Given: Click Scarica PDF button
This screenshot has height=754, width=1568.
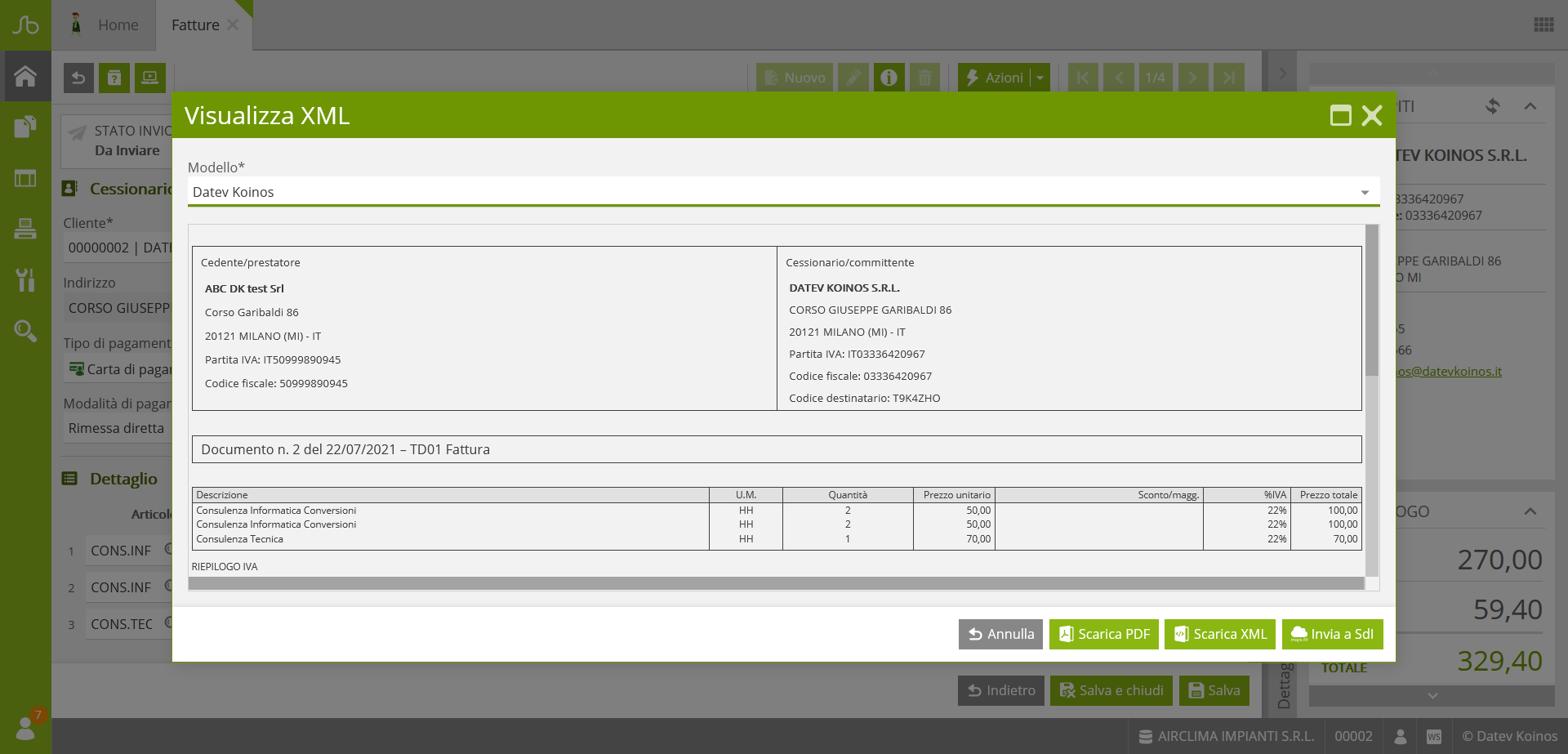Looking at the screenshot, I should click(1104, 634).
